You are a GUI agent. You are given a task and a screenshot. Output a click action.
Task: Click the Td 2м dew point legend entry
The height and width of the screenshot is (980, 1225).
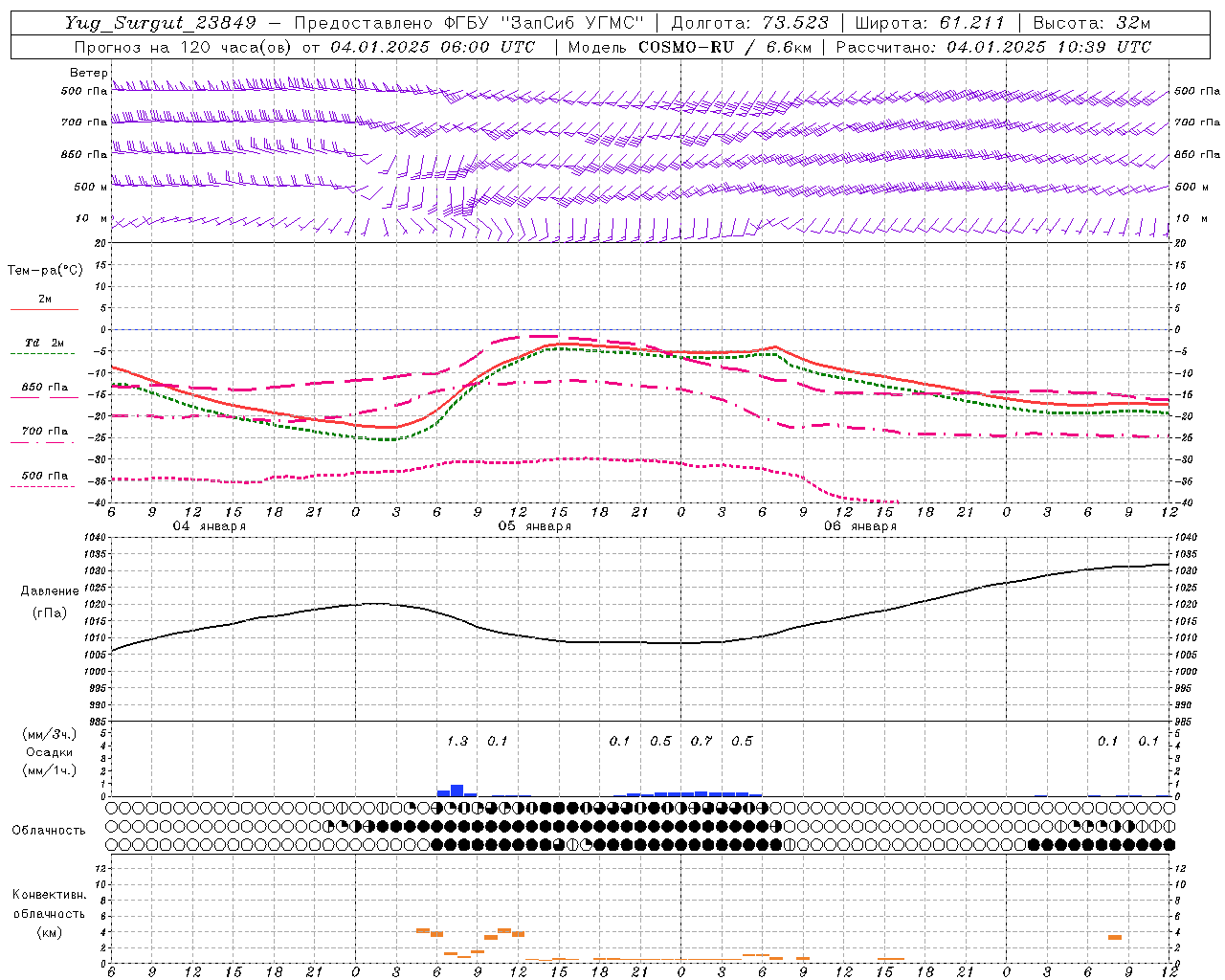coord(44,344)
